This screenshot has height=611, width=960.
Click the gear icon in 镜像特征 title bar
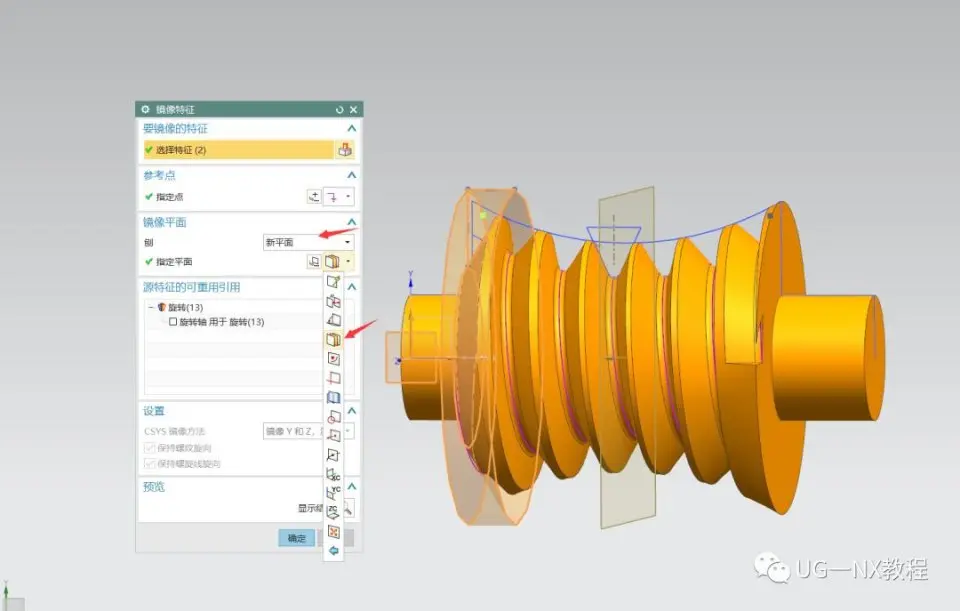pyautogui.click(x=145, y=109)
